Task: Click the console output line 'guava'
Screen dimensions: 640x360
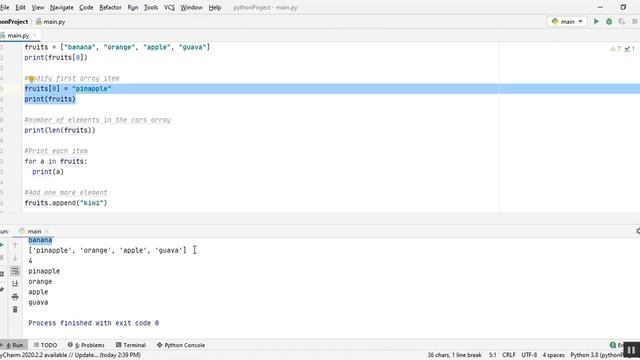Action: click(38, 302)
